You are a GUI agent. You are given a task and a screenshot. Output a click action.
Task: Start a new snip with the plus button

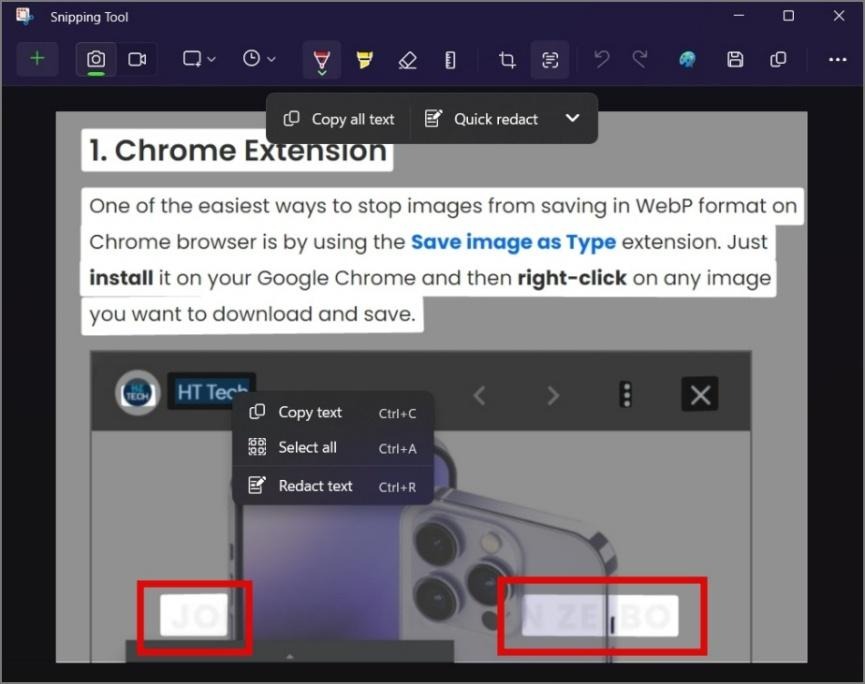(37, 58)
